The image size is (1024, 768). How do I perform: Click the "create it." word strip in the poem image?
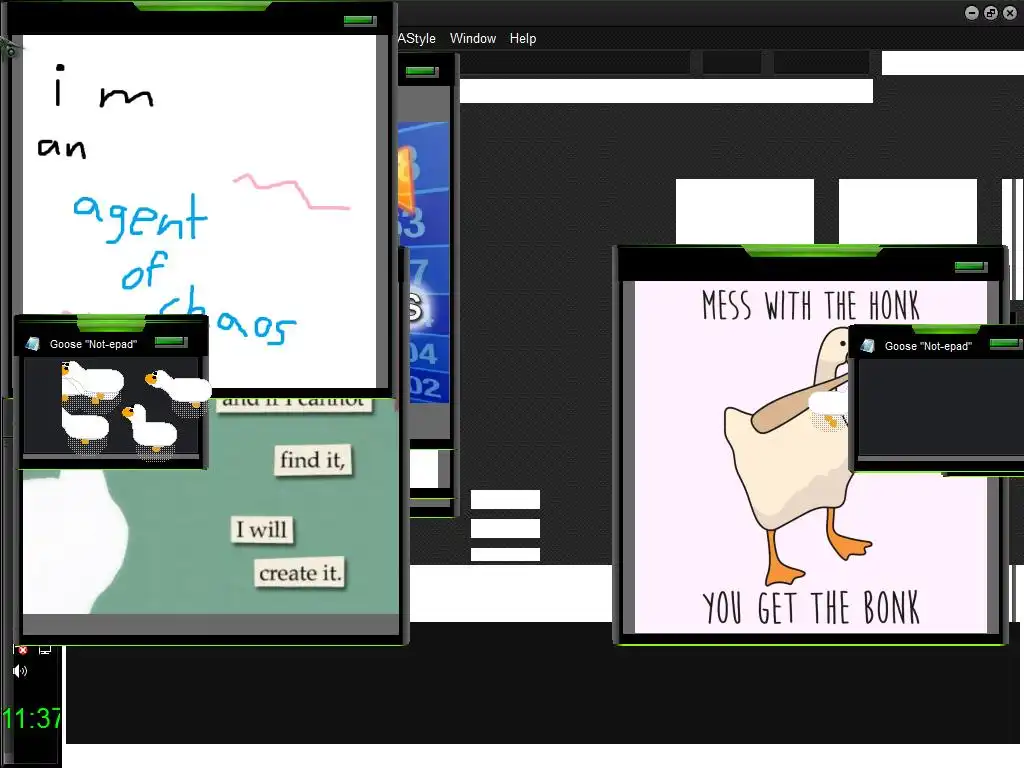[300, 573]
